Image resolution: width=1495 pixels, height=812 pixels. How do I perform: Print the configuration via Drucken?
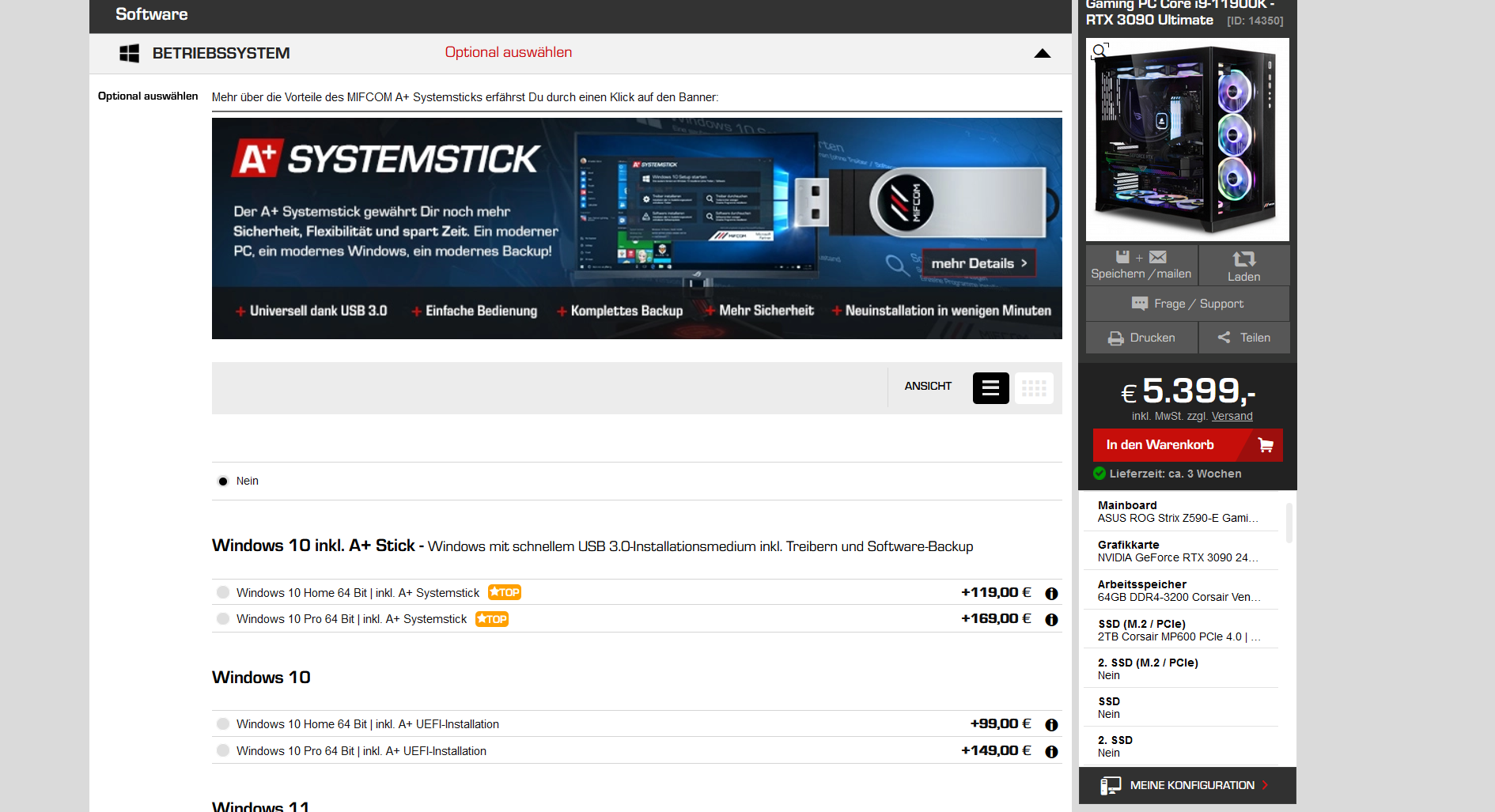[1141, 338]
